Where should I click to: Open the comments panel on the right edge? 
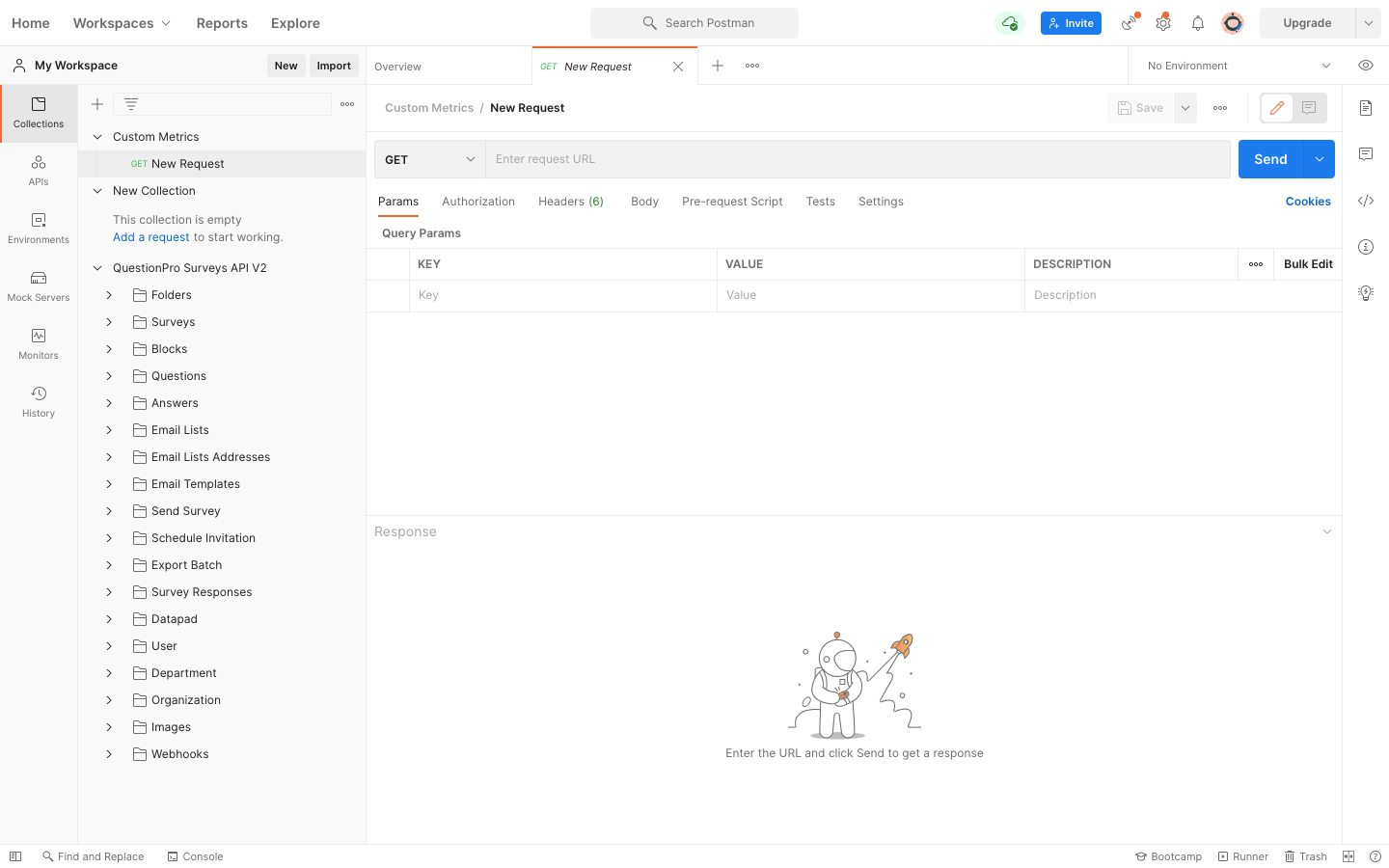click(1366, 154)
